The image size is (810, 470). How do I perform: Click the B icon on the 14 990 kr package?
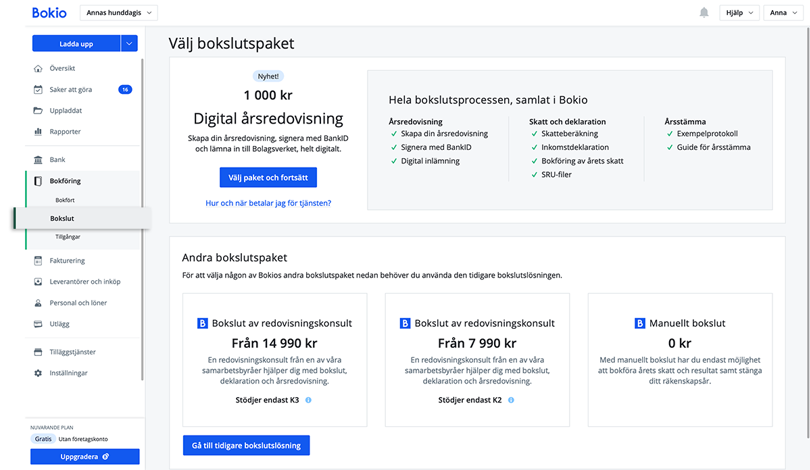pos(202,323)
